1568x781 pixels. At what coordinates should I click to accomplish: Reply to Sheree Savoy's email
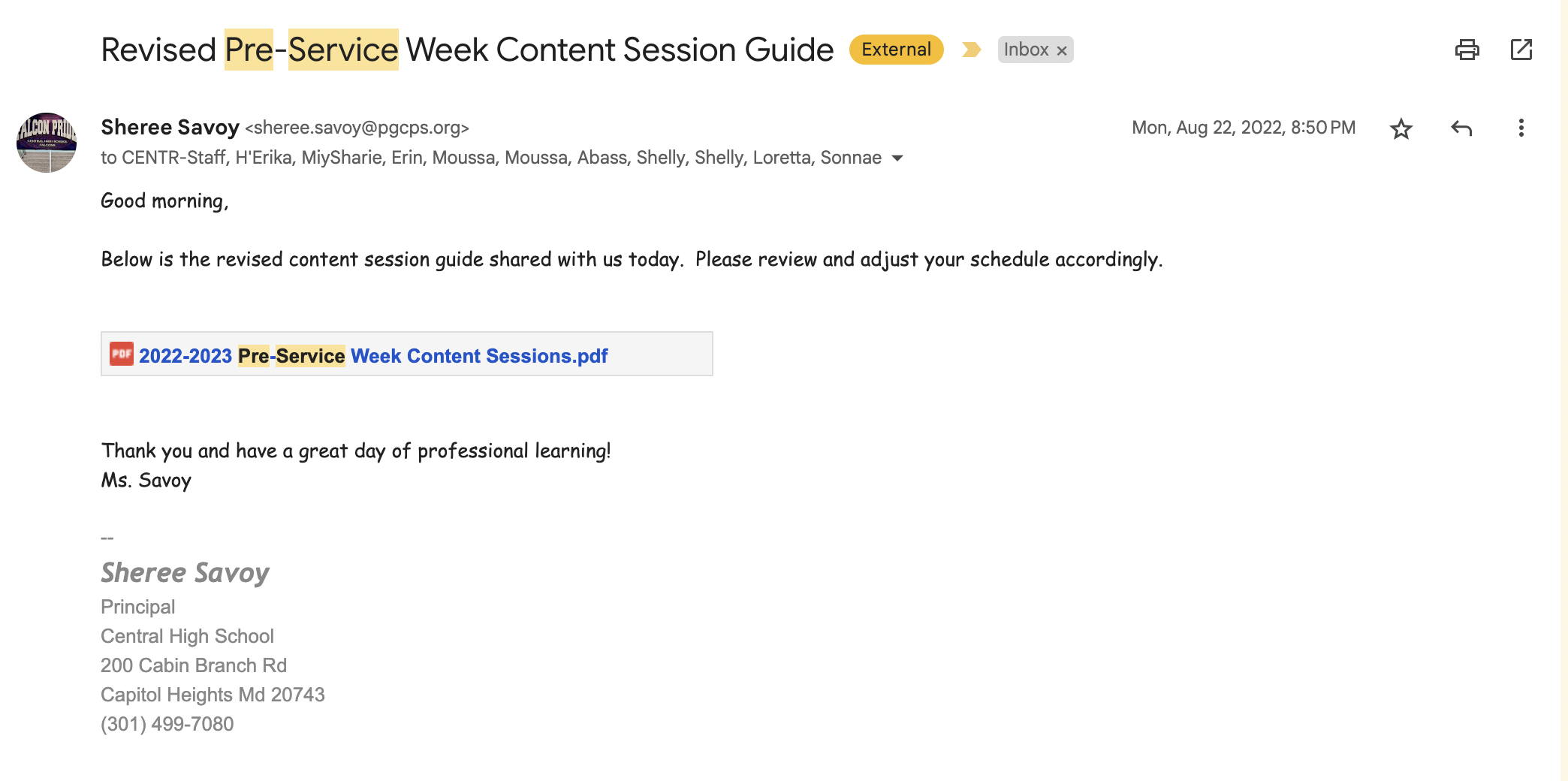coord(1461,128)
